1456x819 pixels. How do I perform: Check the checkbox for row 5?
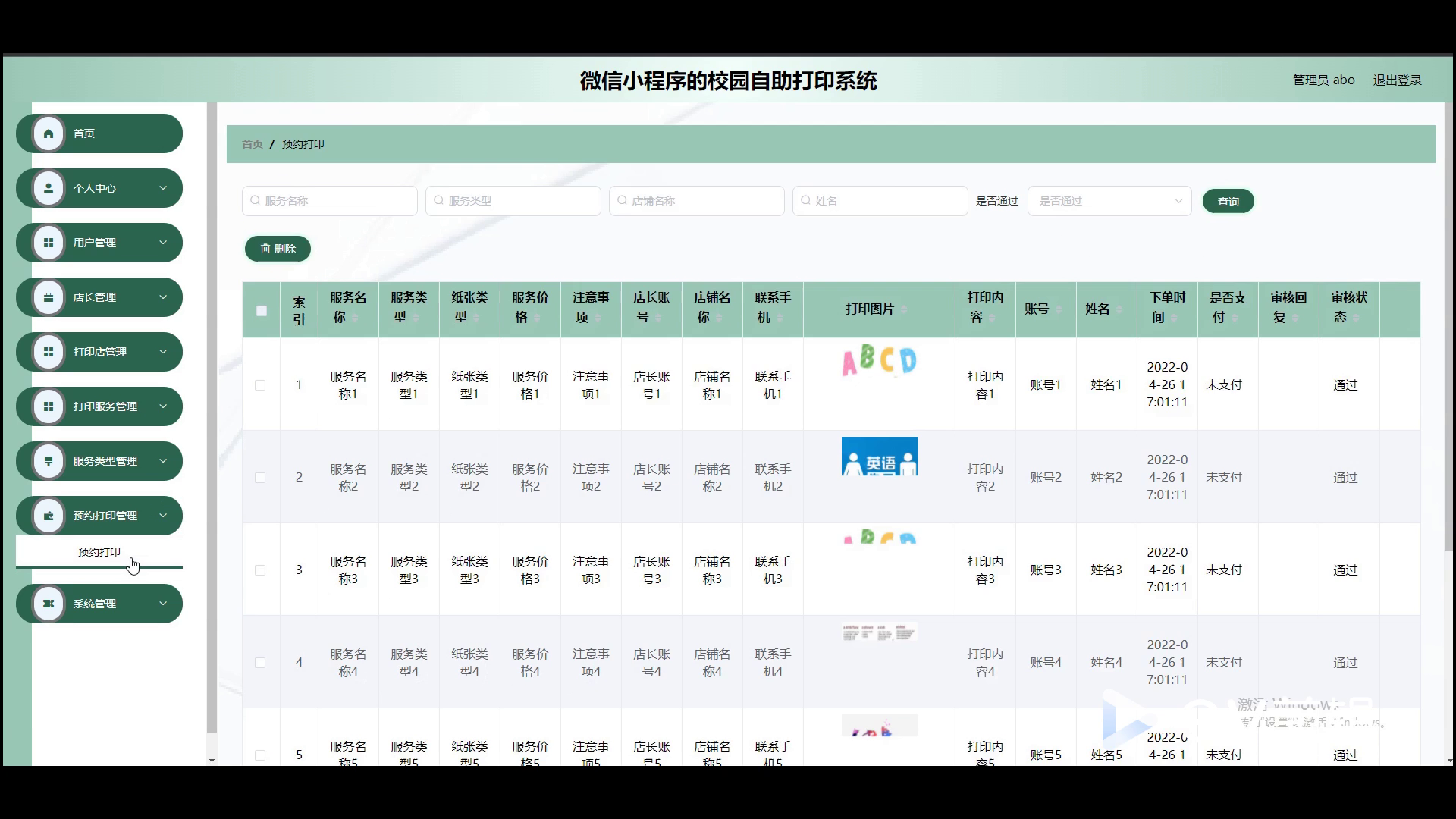(260, 755)
